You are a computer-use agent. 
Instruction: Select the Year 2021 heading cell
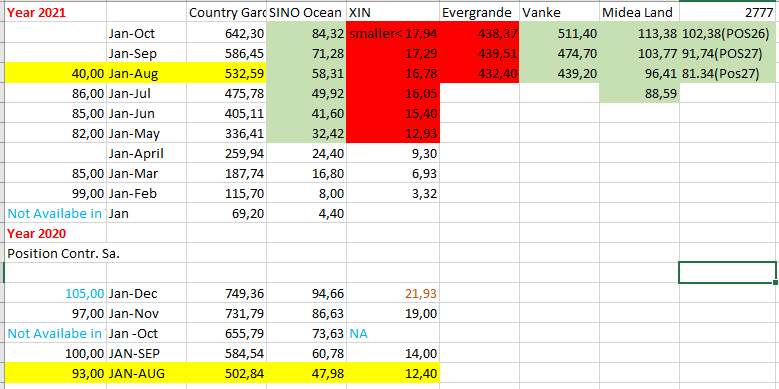pos(56,12)
